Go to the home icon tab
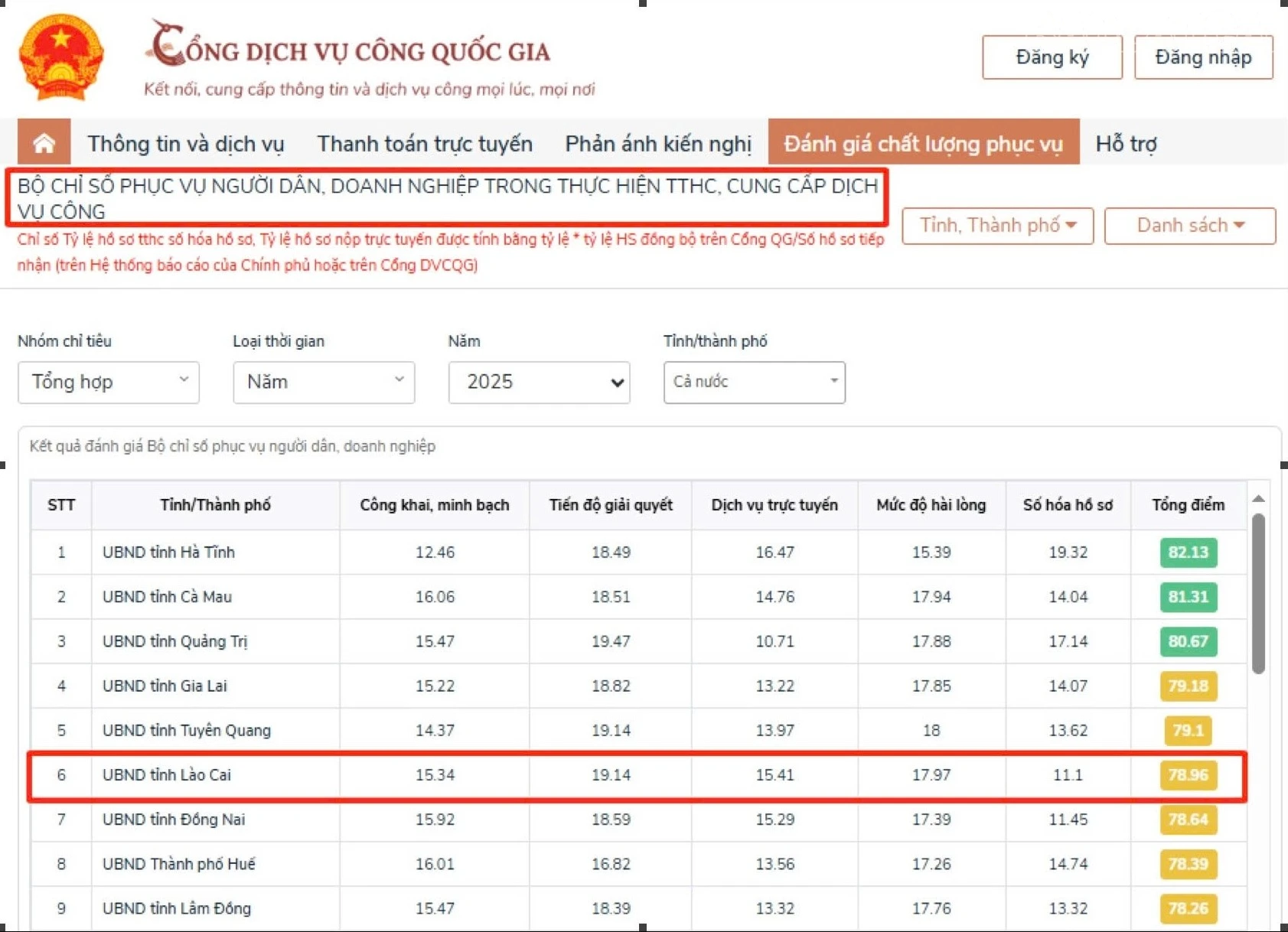The width and height of the screenshot is (1288, 932). pos(44,142)
